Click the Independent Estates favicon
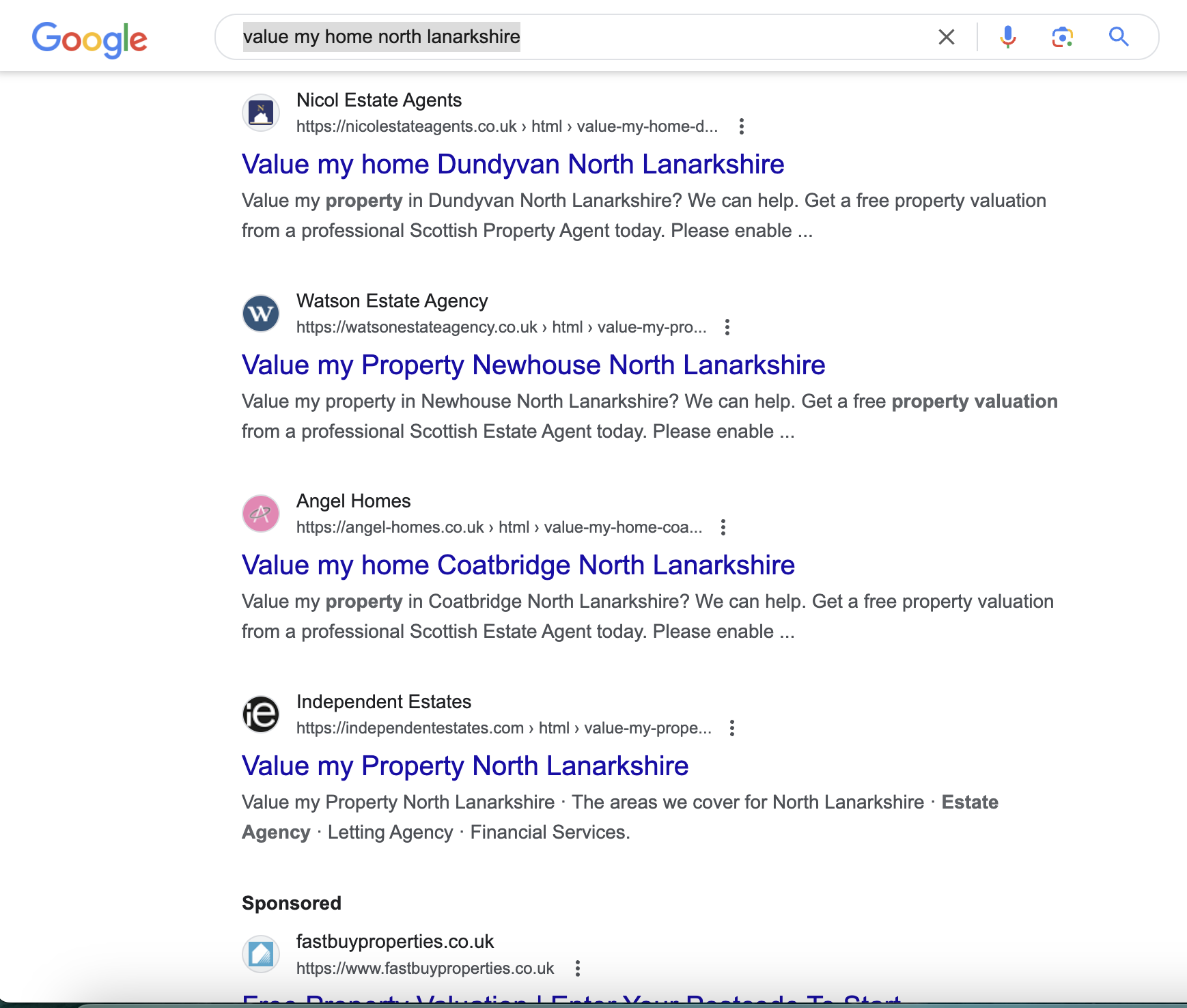The width and height of the screenshot is (1187, 1008). [x=261, y=714]
